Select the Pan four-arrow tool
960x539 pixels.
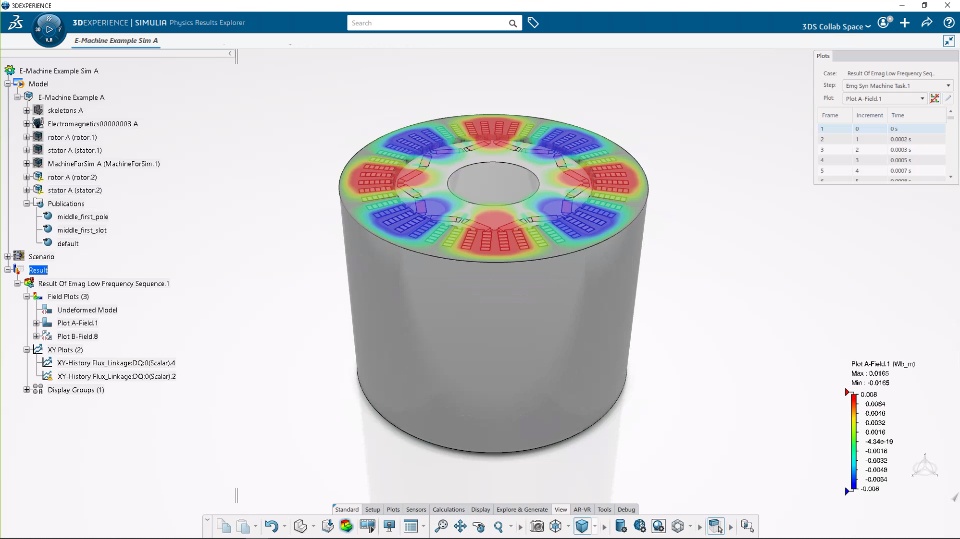460,526
